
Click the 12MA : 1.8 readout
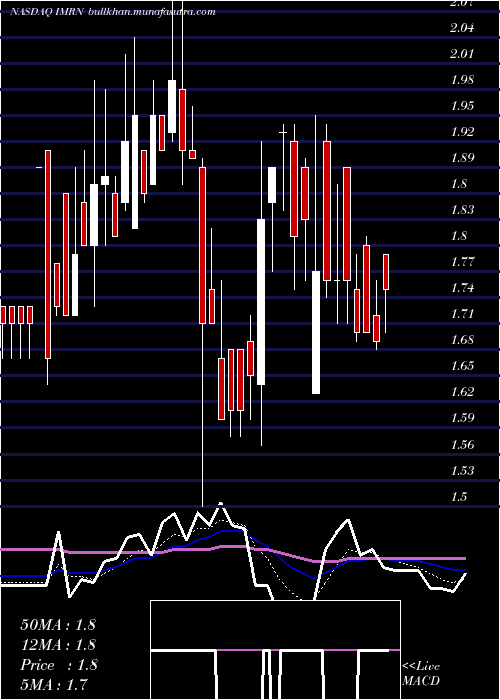click(58, 645)
